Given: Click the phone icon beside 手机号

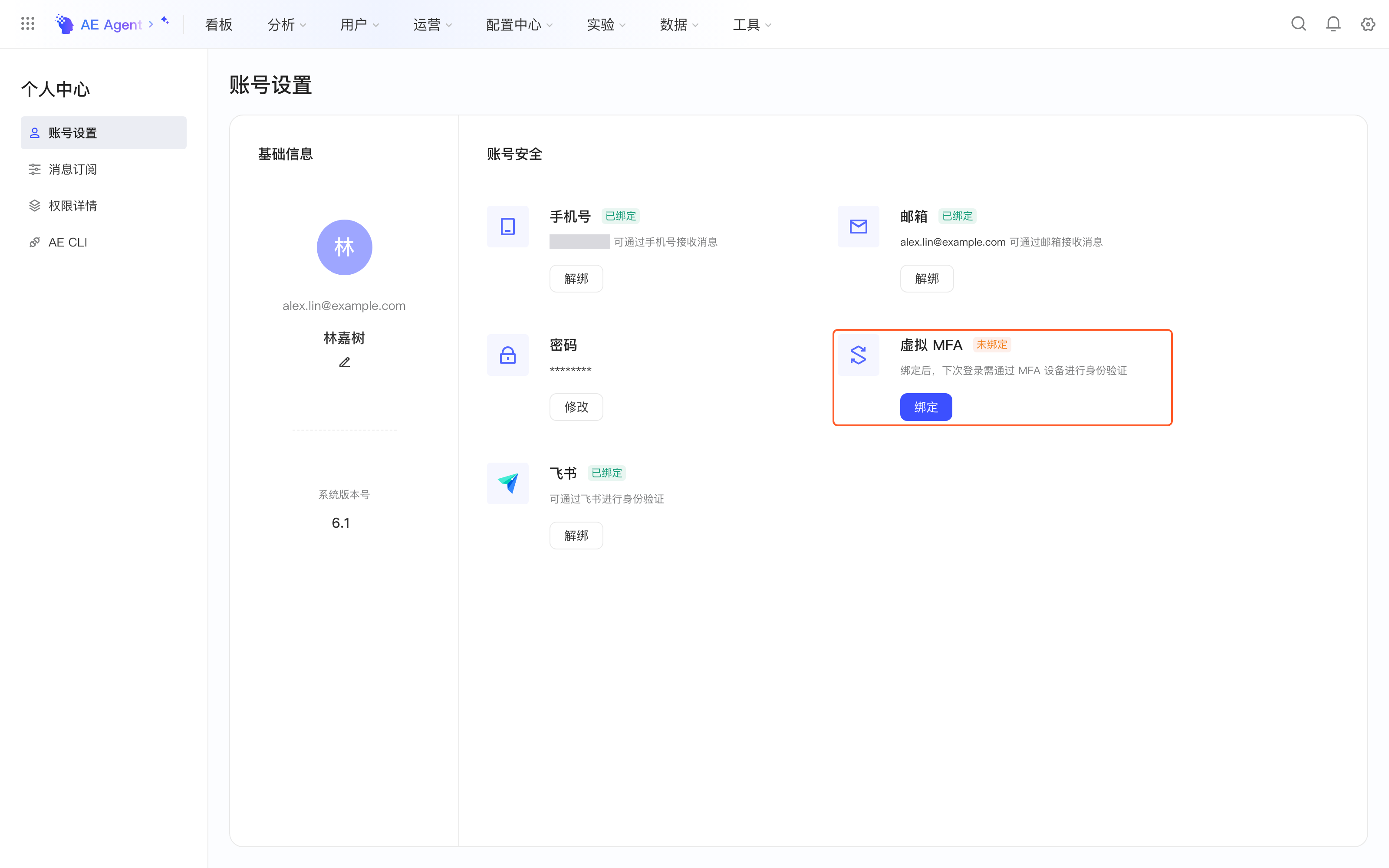Looking at the screenshot, I should pos(507,226).
